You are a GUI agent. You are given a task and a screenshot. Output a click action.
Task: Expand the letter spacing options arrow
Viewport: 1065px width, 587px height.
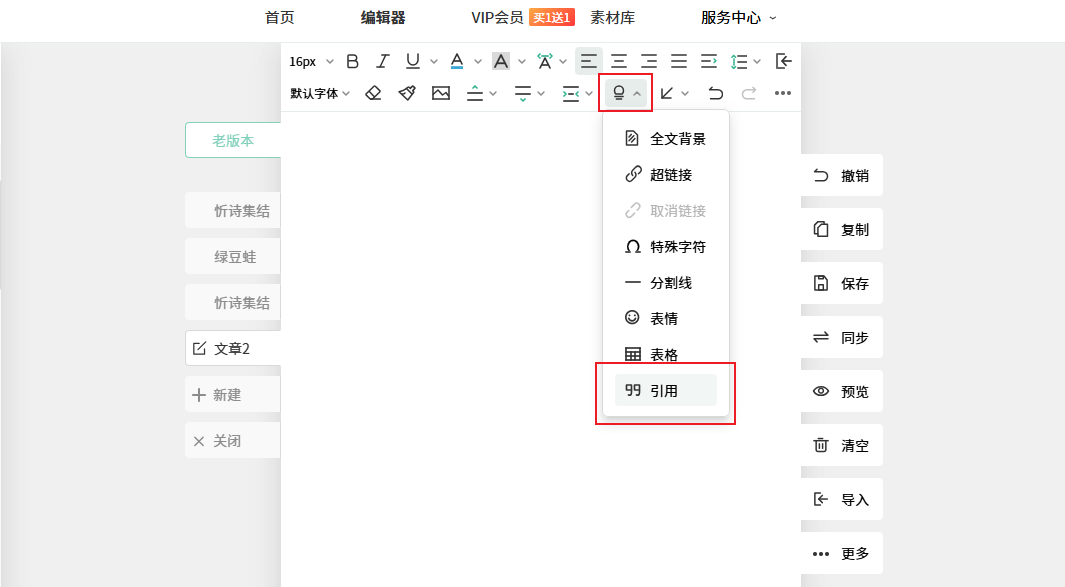(563, 62)
